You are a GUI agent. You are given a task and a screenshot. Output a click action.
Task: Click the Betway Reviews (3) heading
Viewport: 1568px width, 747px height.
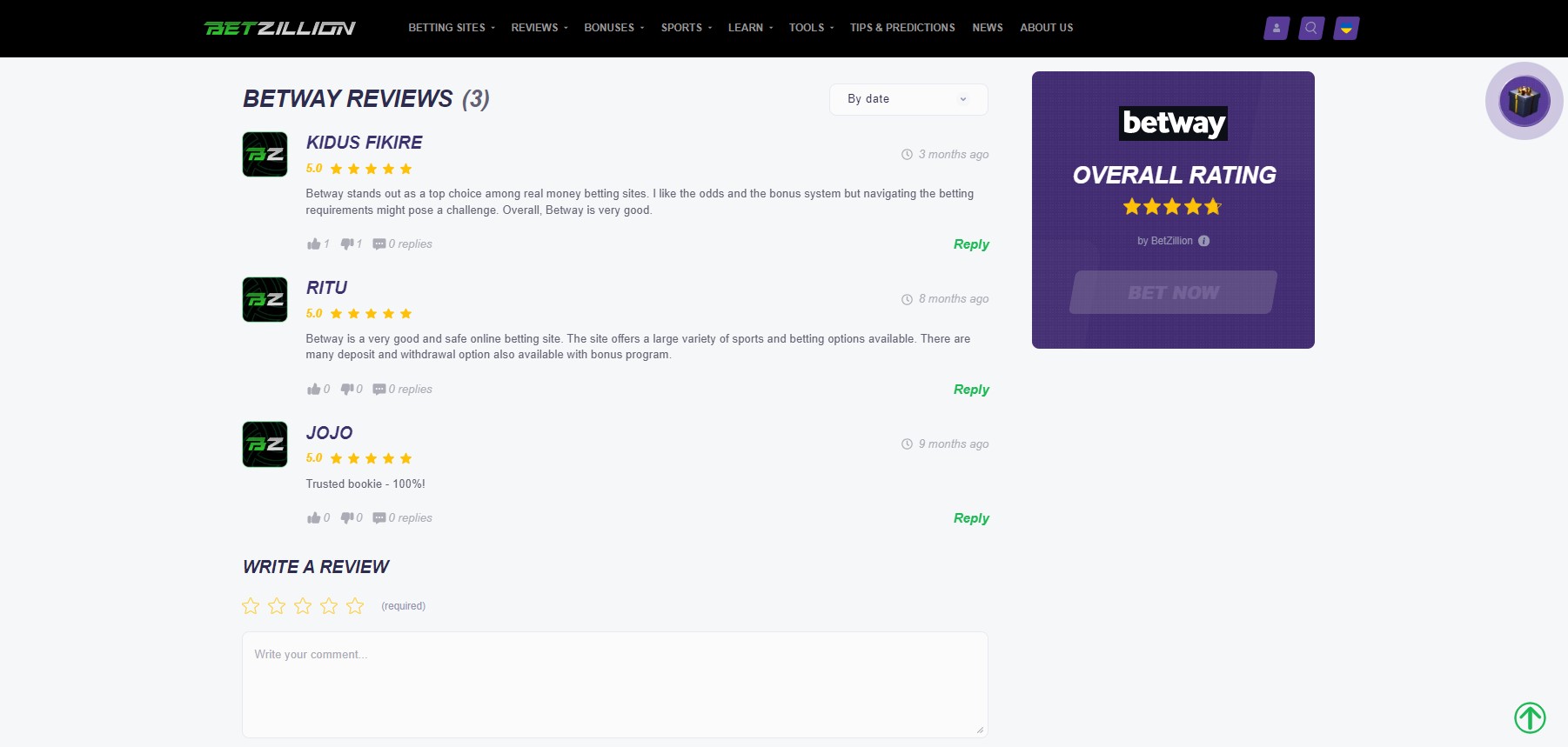[x=366, y=99]
